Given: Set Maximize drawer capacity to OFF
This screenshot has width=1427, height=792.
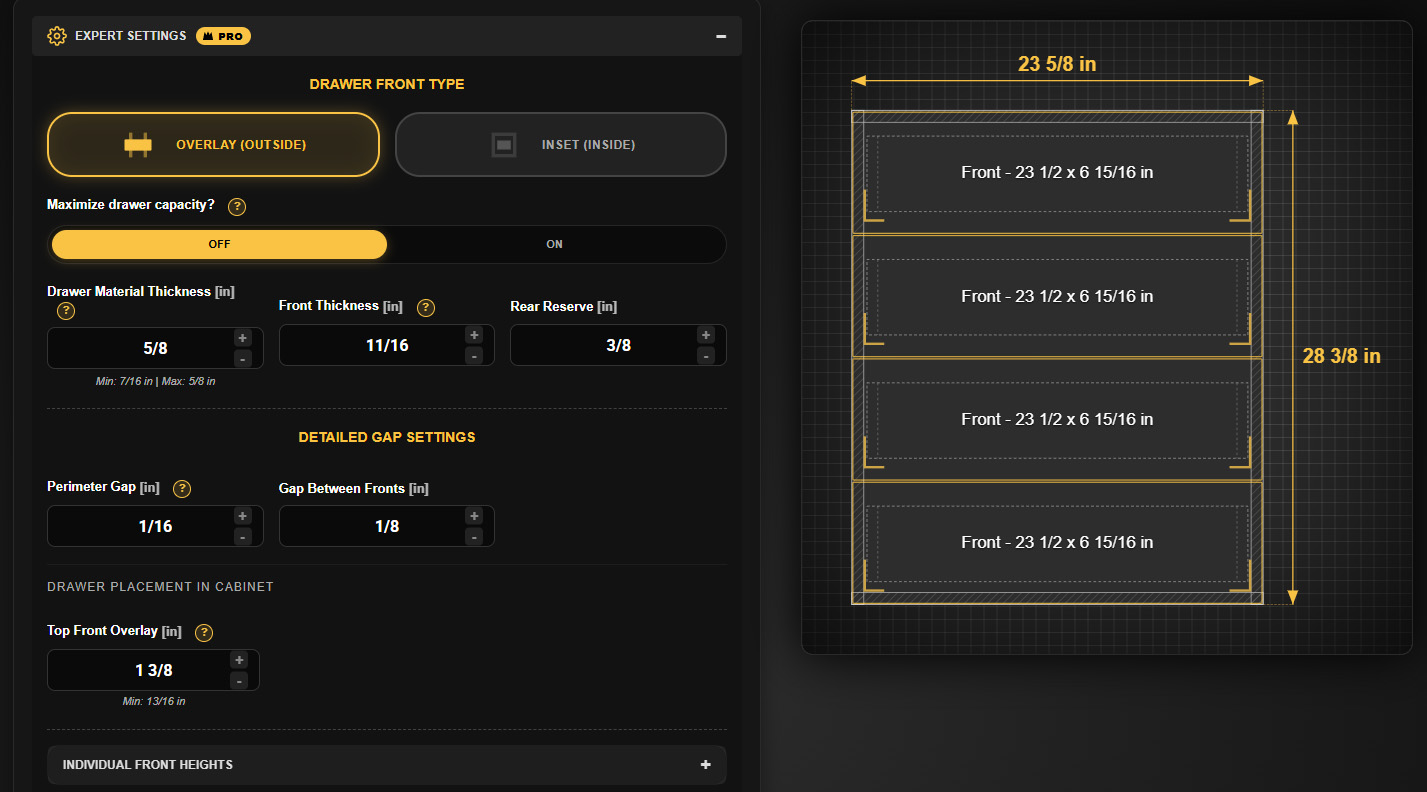Looking at the screenshot, I should (219, 244).
